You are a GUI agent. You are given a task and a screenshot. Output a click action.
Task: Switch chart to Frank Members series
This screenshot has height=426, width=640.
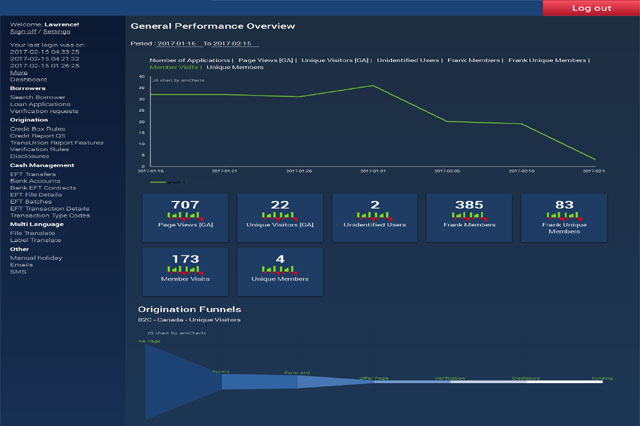[474, 60]
